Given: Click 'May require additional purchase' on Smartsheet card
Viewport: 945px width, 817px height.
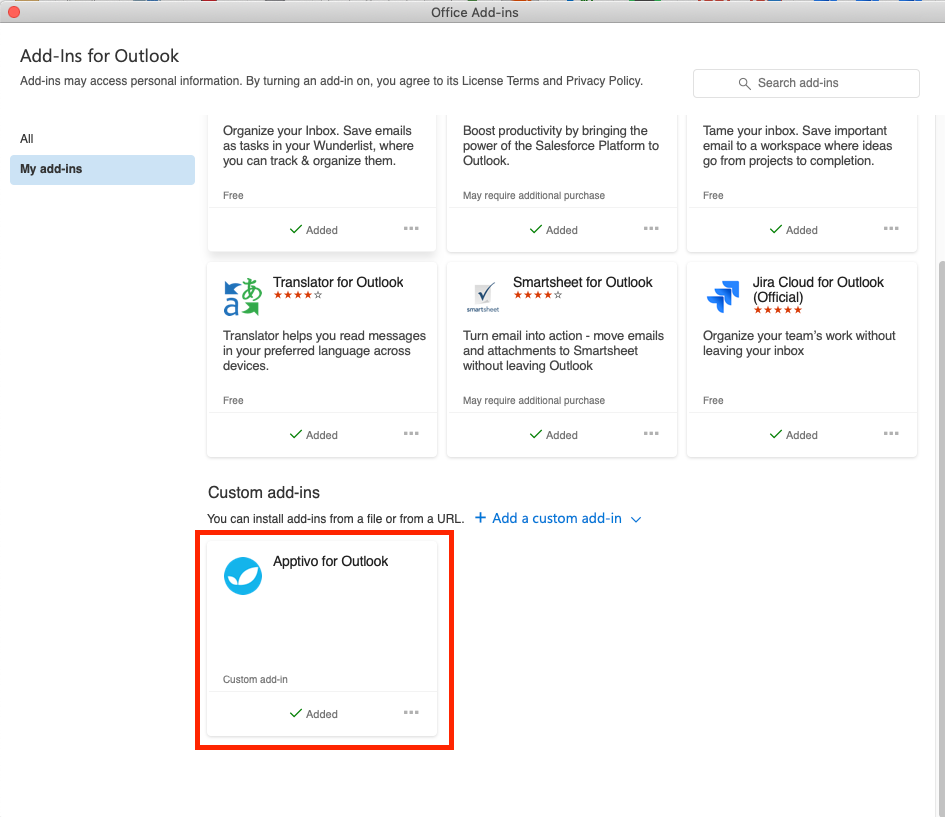Looking at the screenshot, I should [x=533, y=400].
